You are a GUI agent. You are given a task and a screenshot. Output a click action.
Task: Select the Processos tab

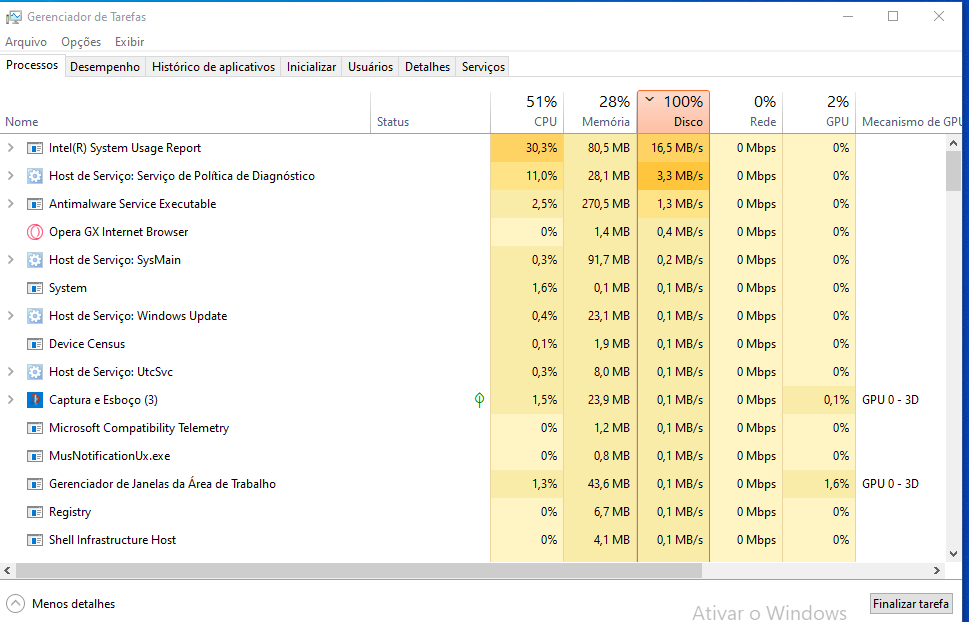pos(32,65)
